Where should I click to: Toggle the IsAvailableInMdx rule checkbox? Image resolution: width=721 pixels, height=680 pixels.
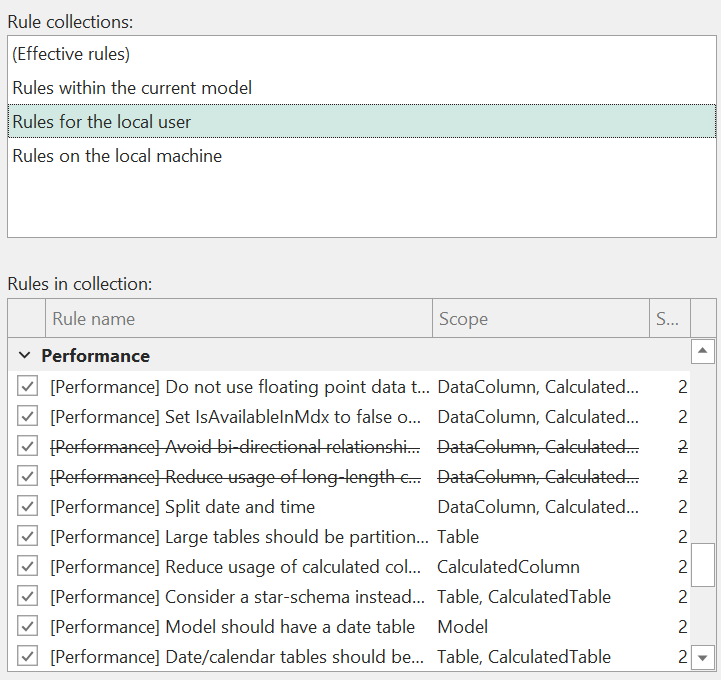tap(27, 417)
